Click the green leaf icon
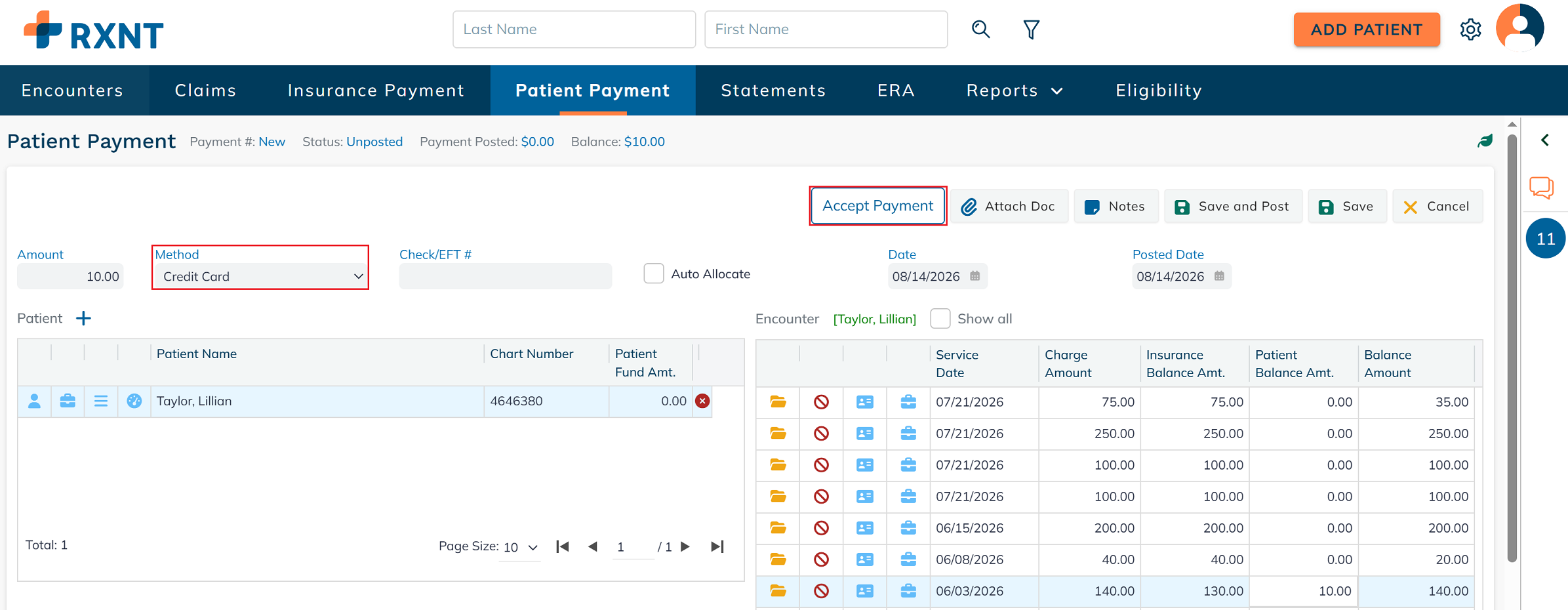Screen dimensions: 1568x610 [x=1485, y=141]
